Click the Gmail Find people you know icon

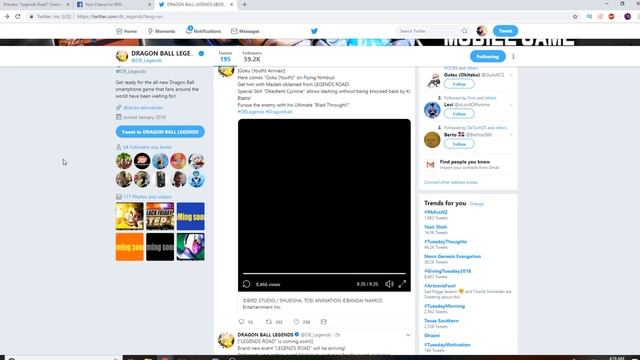click(x=430, y=164)
